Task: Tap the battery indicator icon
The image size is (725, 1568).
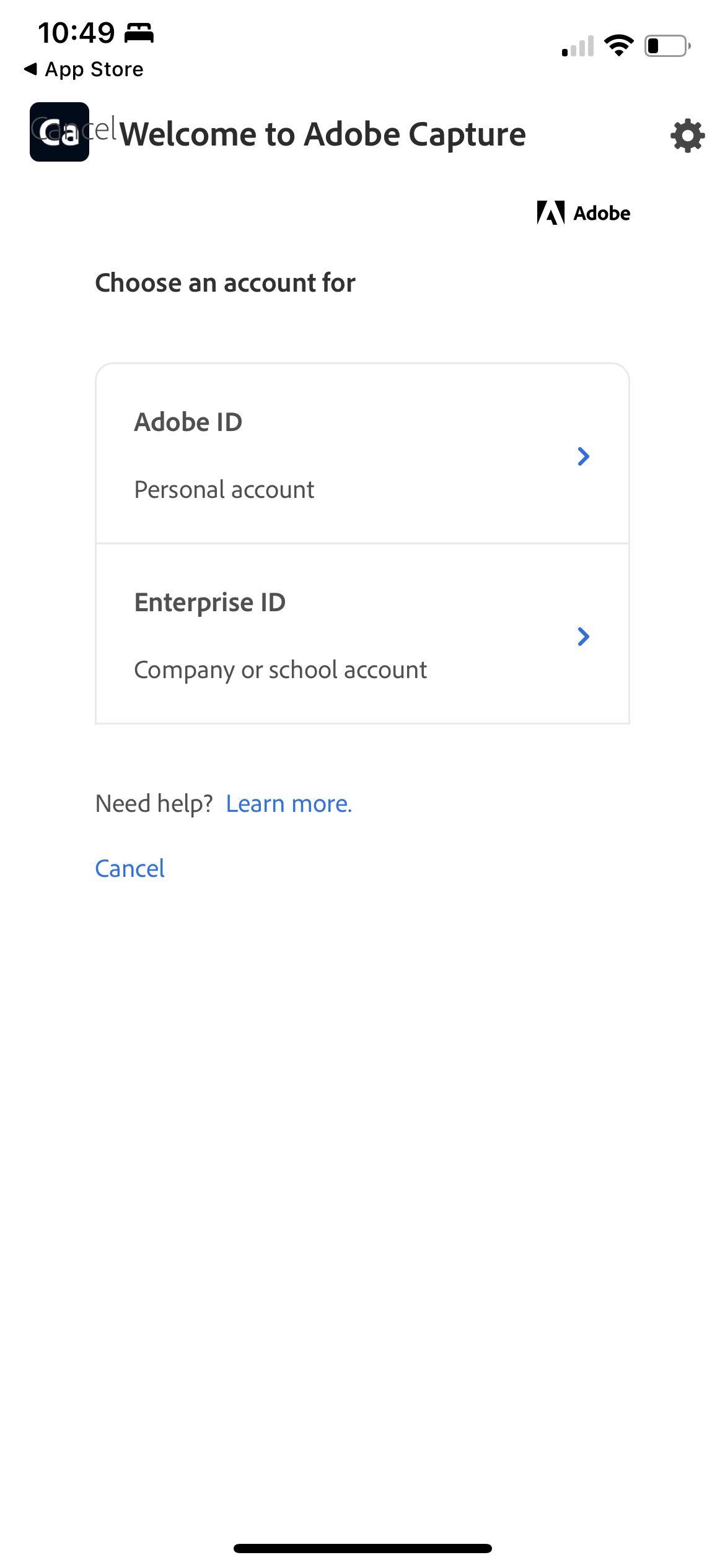Action: [x=667, y=46]
